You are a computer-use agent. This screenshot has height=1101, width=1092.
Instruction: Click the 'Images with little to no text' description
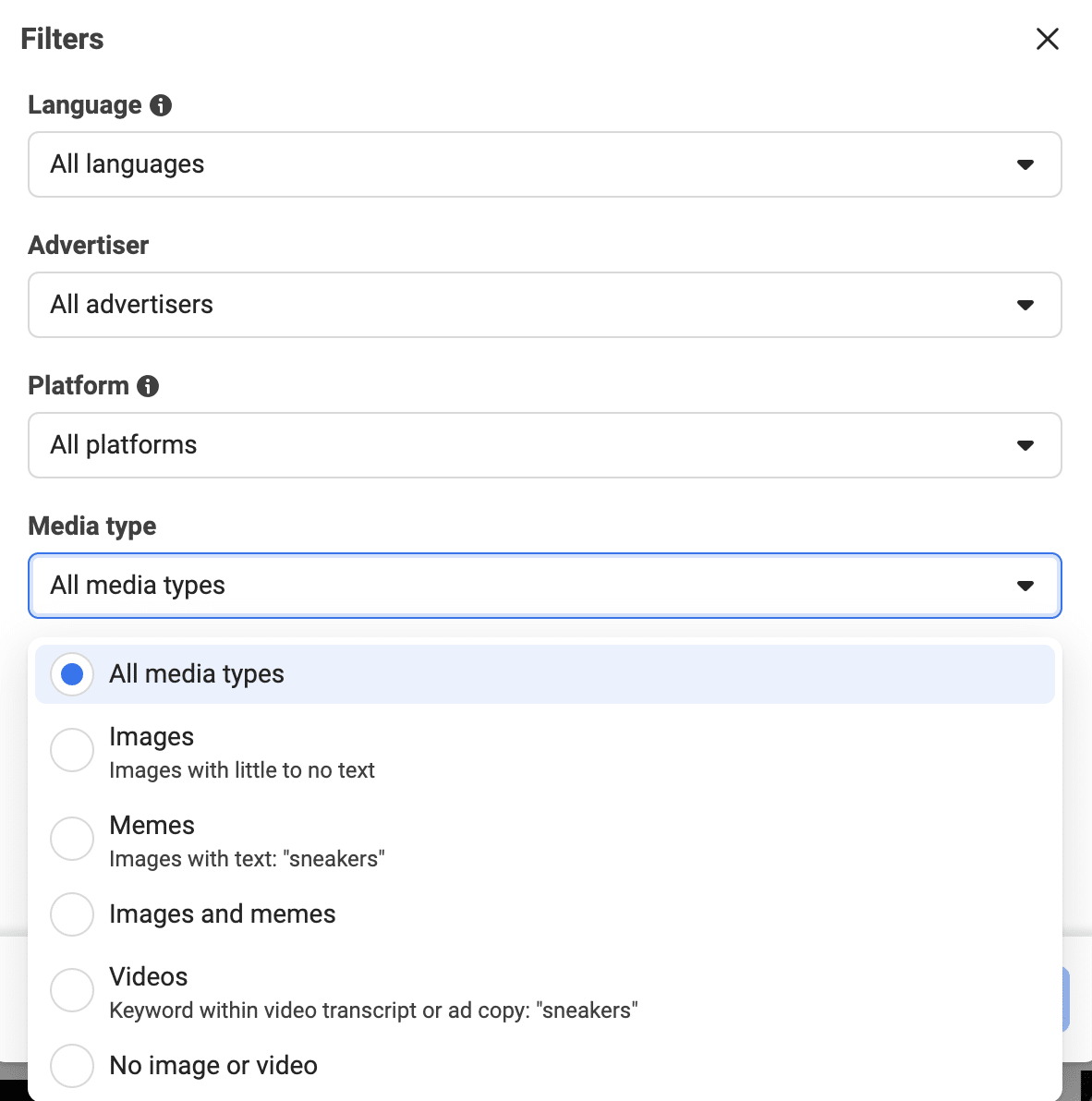tap(242, 770)
